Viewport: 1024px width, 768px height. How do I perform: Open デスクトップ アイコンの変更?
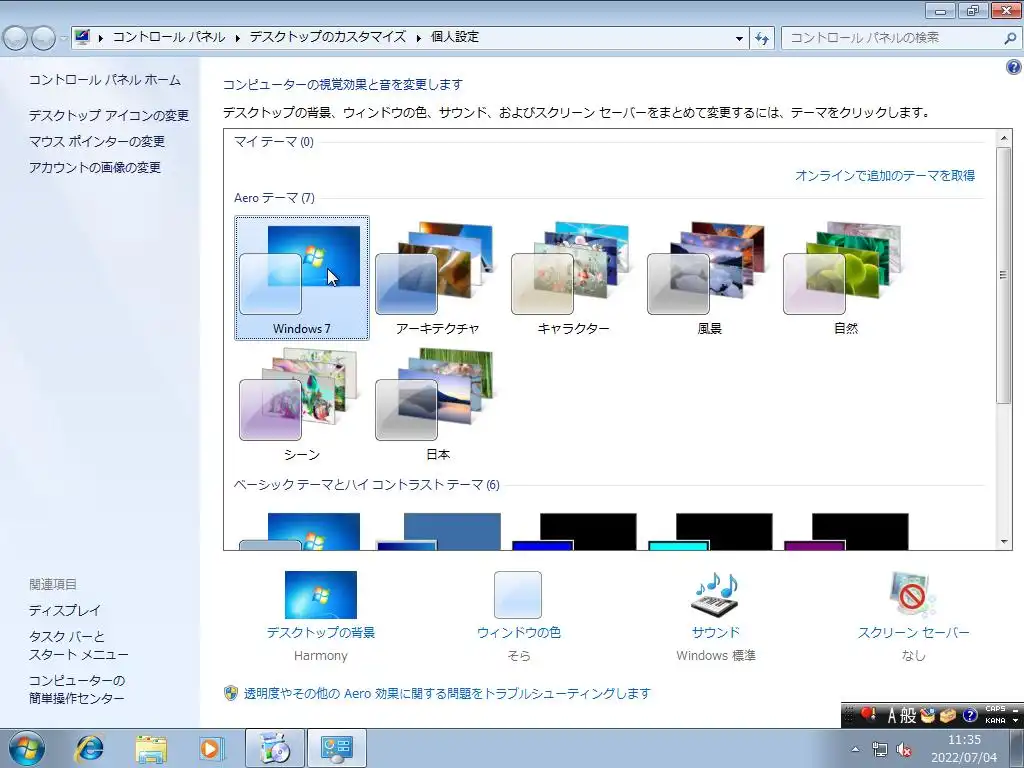coord(109,116)
